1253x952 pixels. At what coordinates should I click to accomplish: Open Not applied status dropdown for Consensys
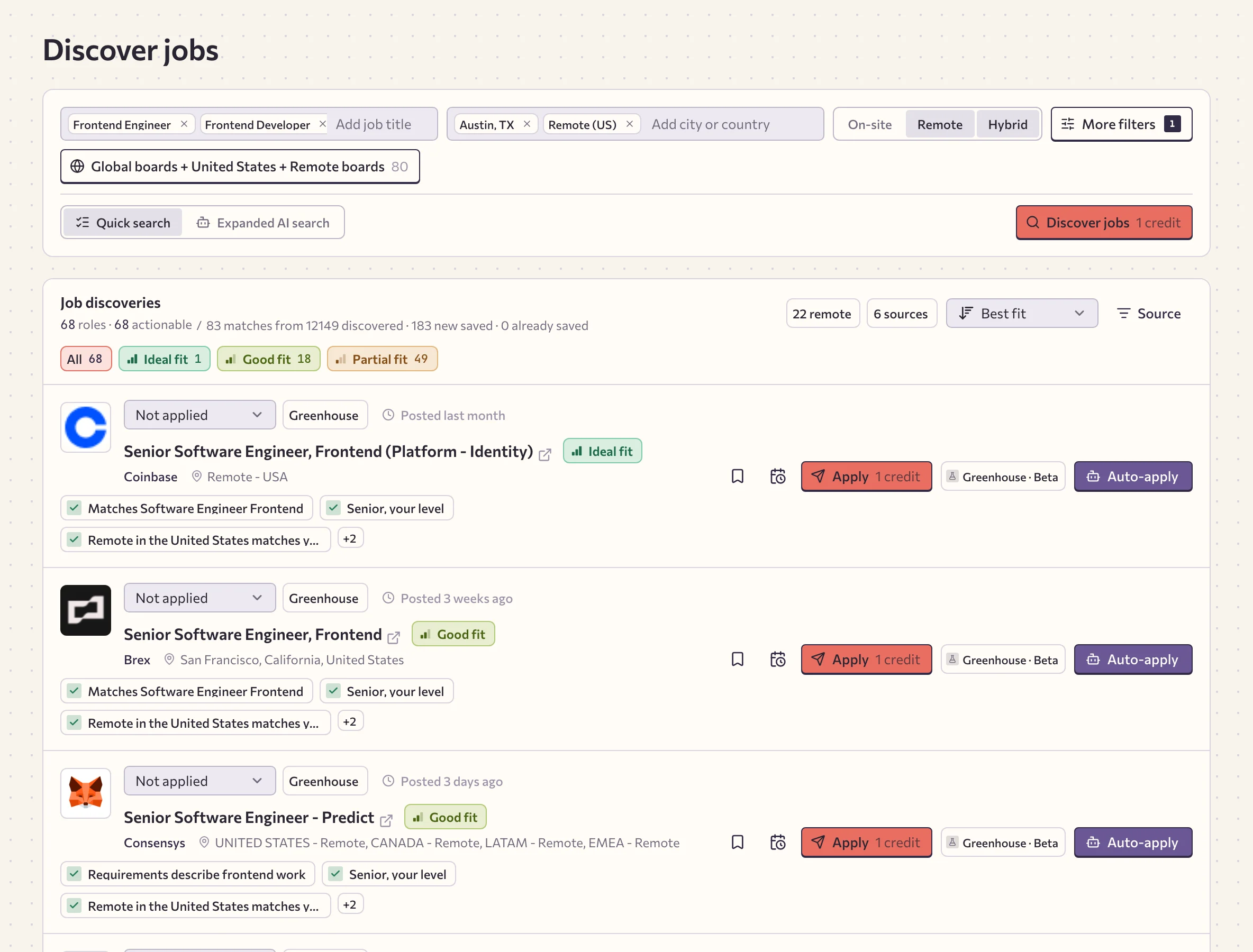[199, 782]
